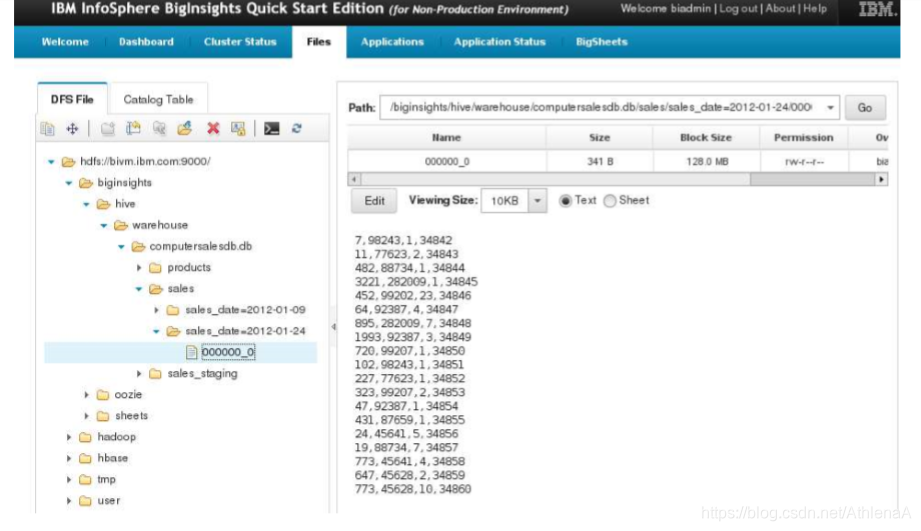The image size is (921, 531).
Task: Click the Log out link
Action: 738,9
